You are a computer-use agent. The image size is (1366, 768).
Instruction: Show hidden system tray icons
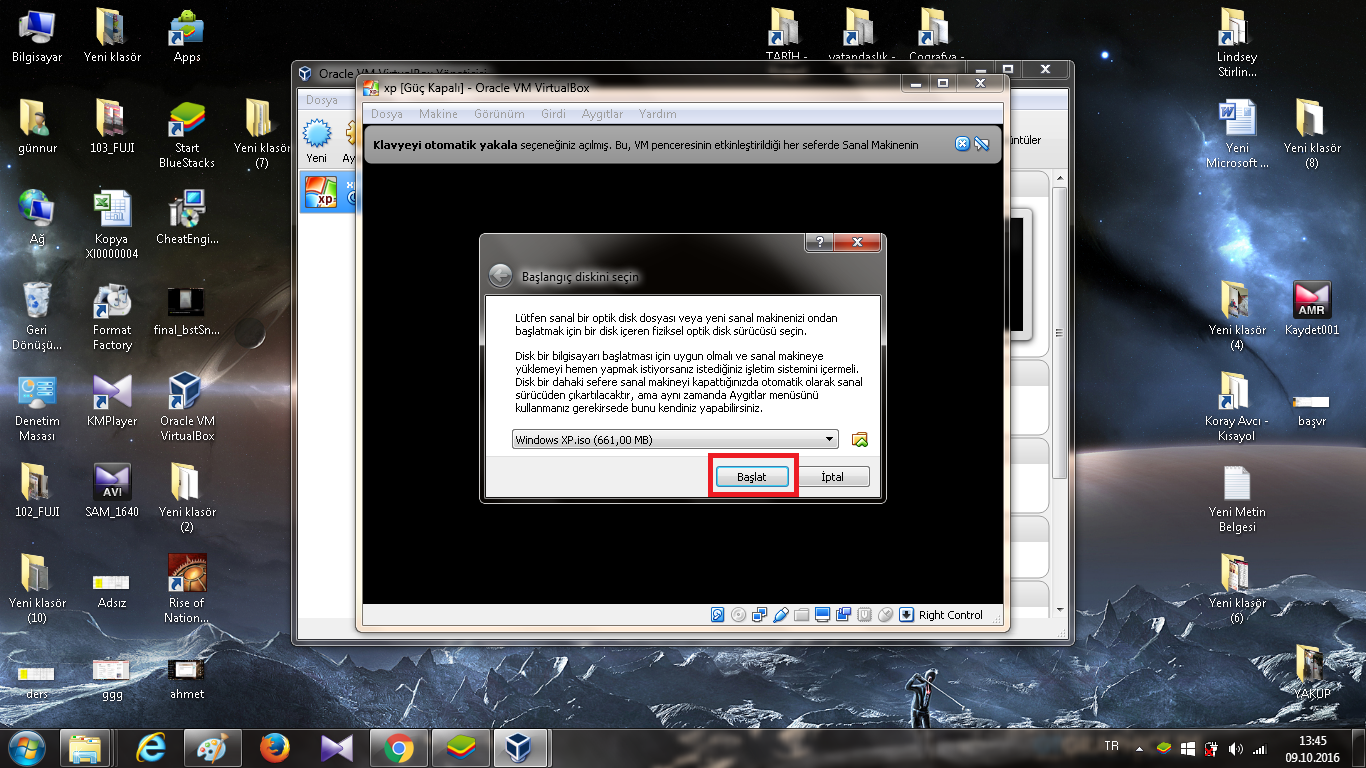click(x=1139, y=748)
